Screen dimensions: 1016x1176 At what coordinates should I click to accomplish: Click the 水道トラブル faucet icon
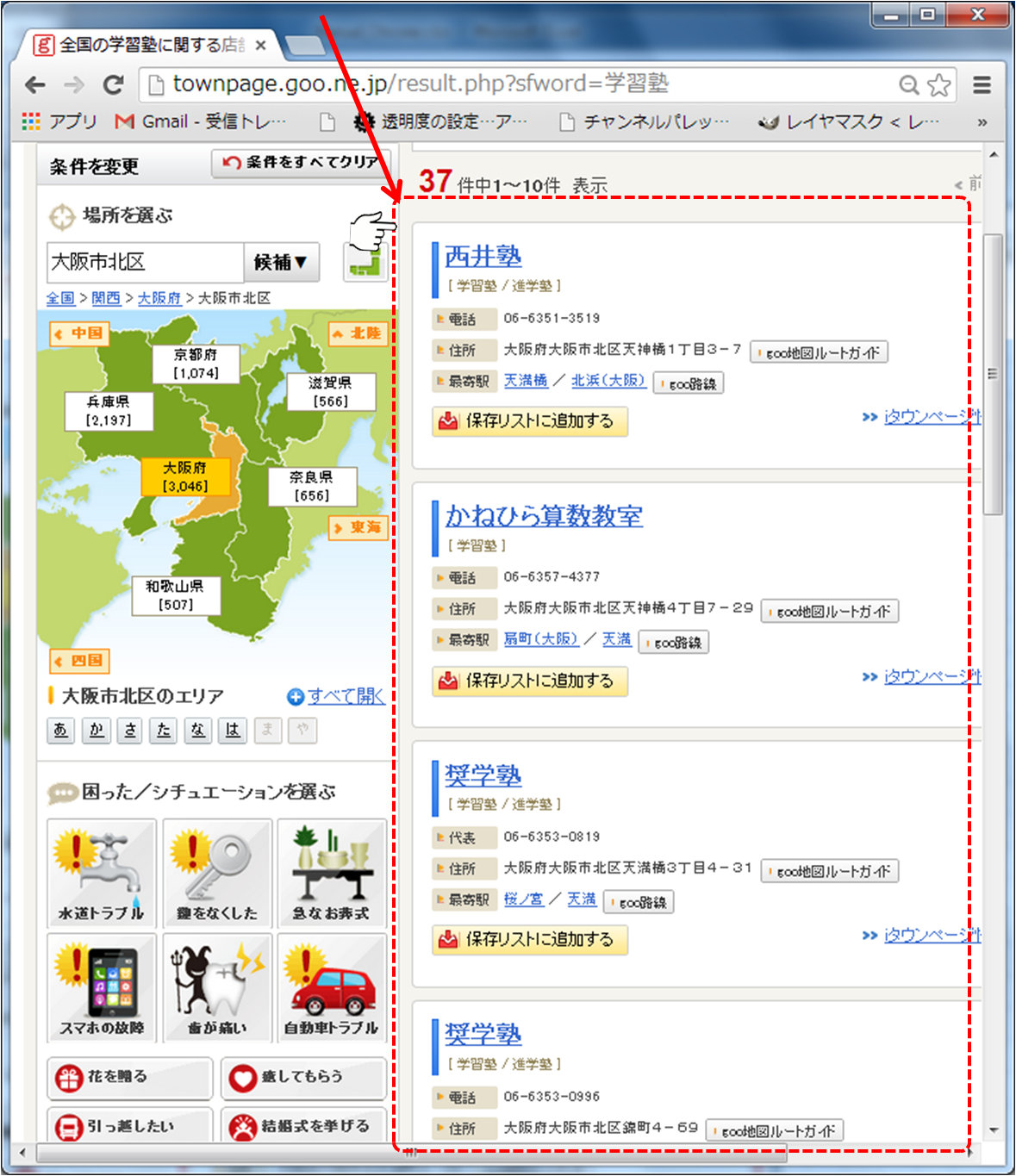click(x=101, y=872)
